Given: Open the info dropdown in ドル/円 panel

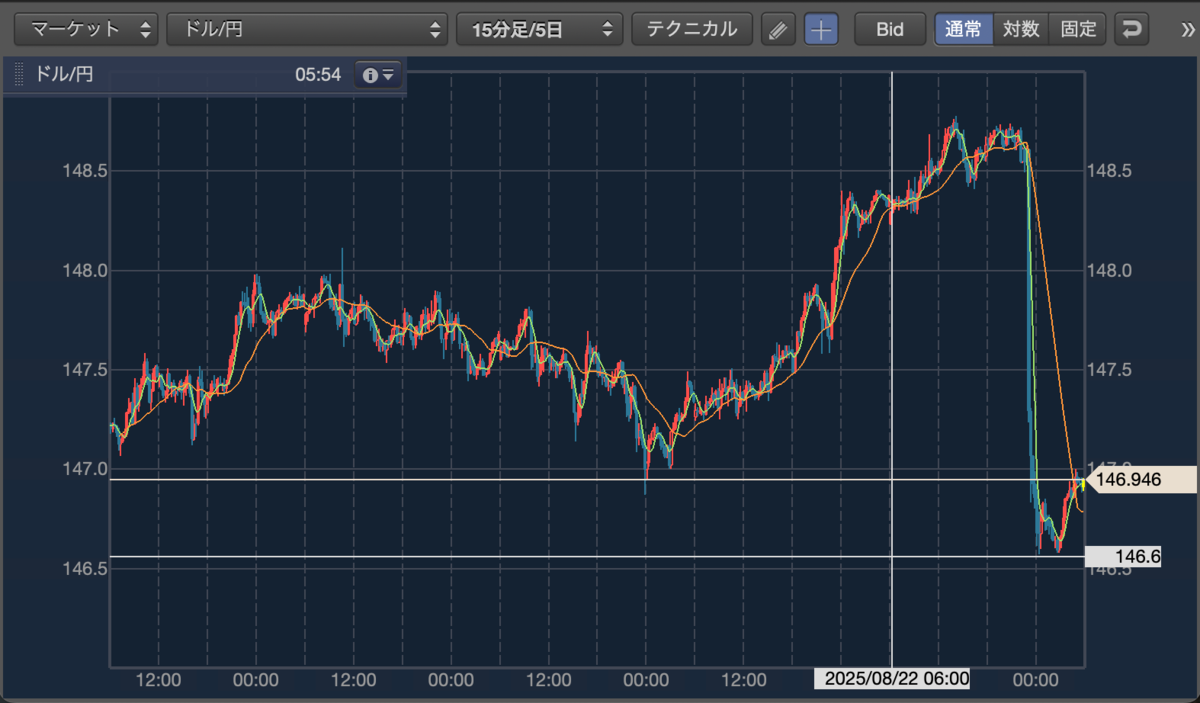Looking at the screenshot, I should (x=379, y=75).
